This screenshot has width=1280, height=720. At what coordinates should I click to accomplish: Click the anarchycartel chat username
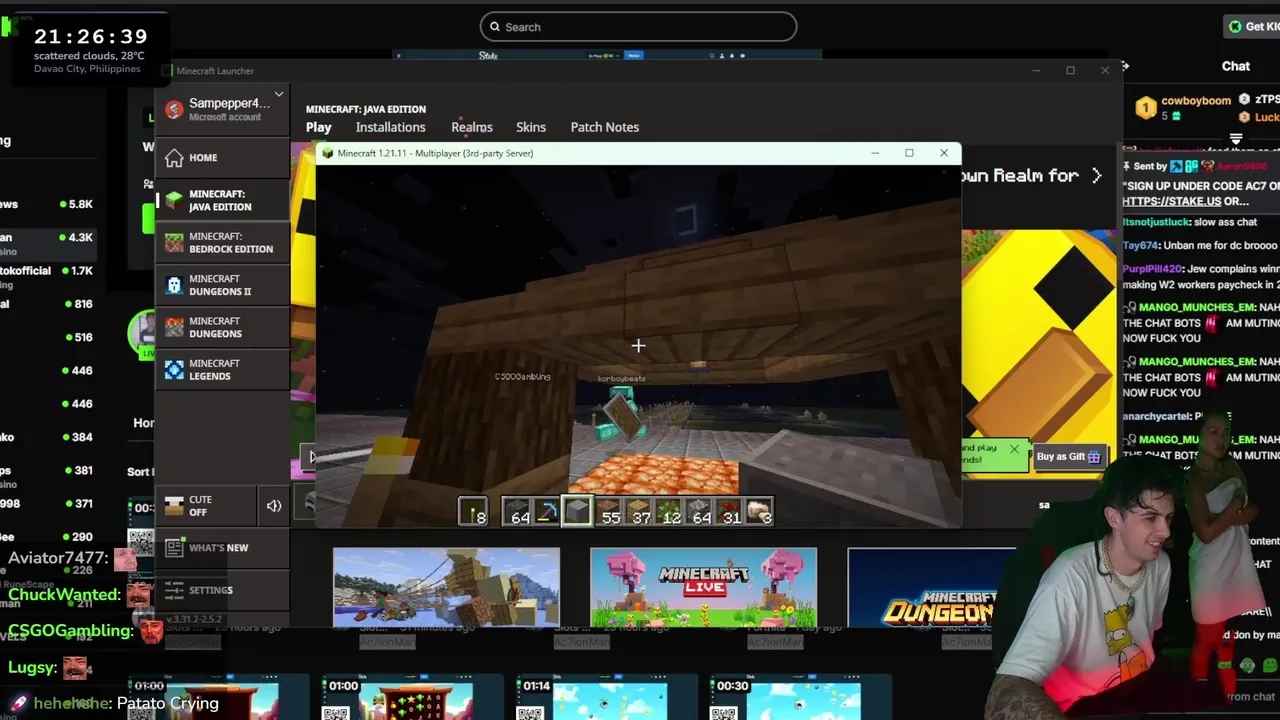click(x=1157, y=416)
